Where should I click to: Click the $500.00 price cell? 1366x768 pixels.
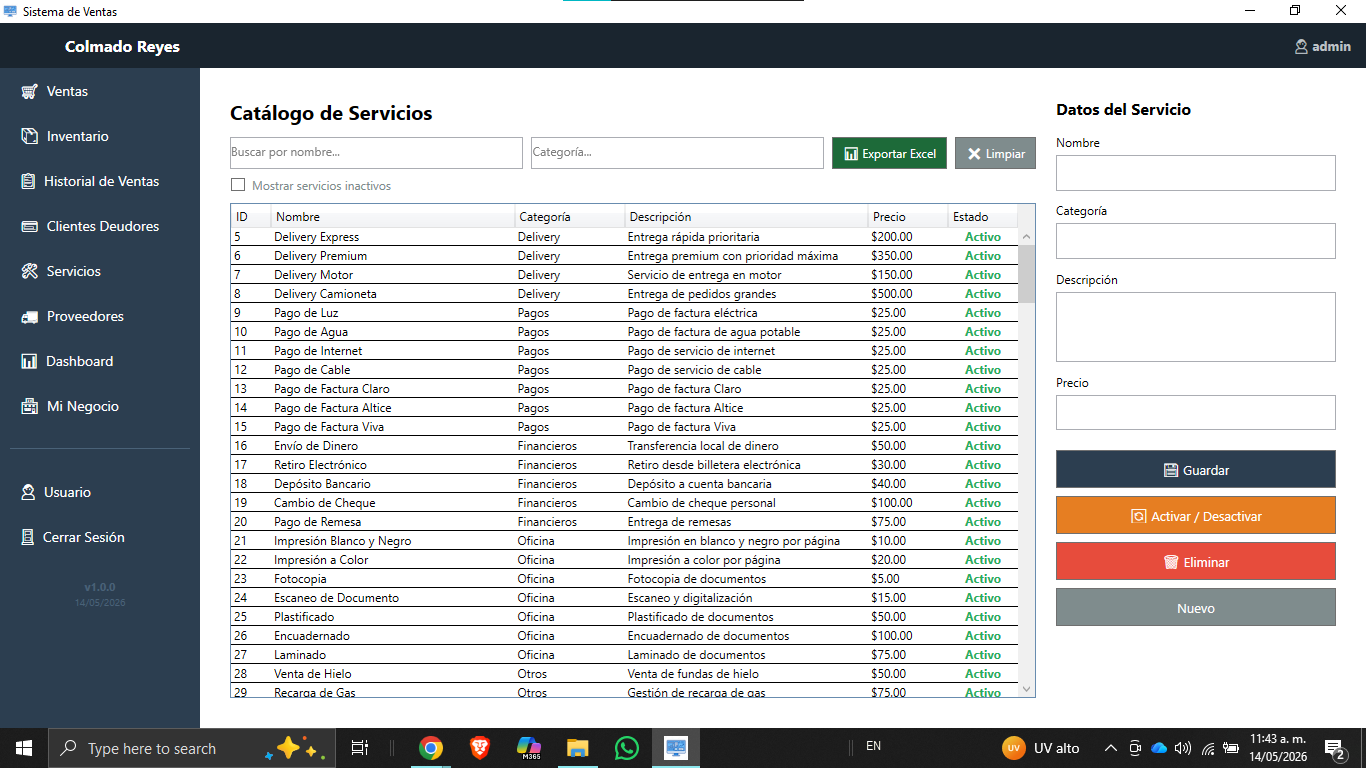[907, 294]
